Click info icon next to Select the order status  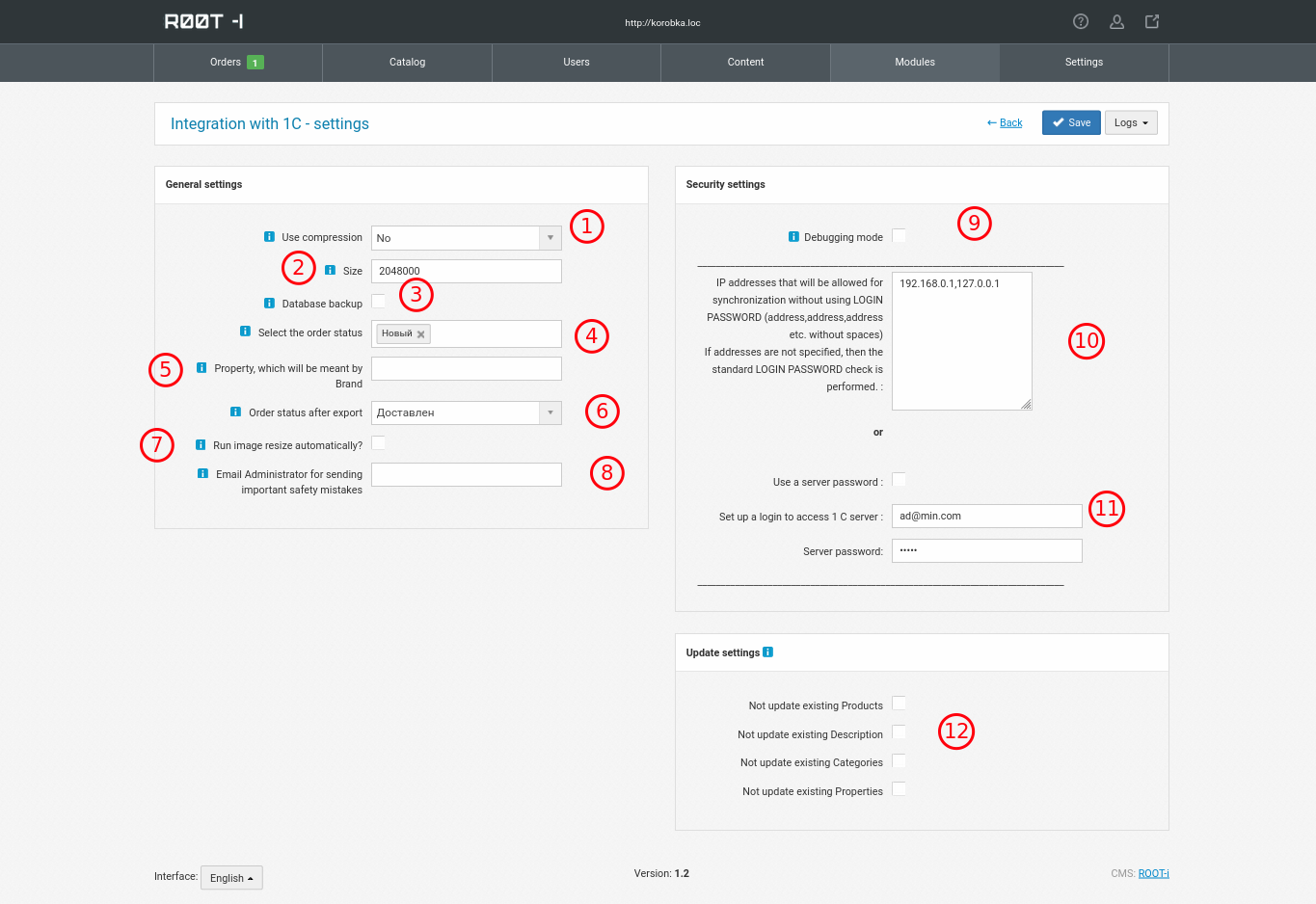[x=245, y=332]
